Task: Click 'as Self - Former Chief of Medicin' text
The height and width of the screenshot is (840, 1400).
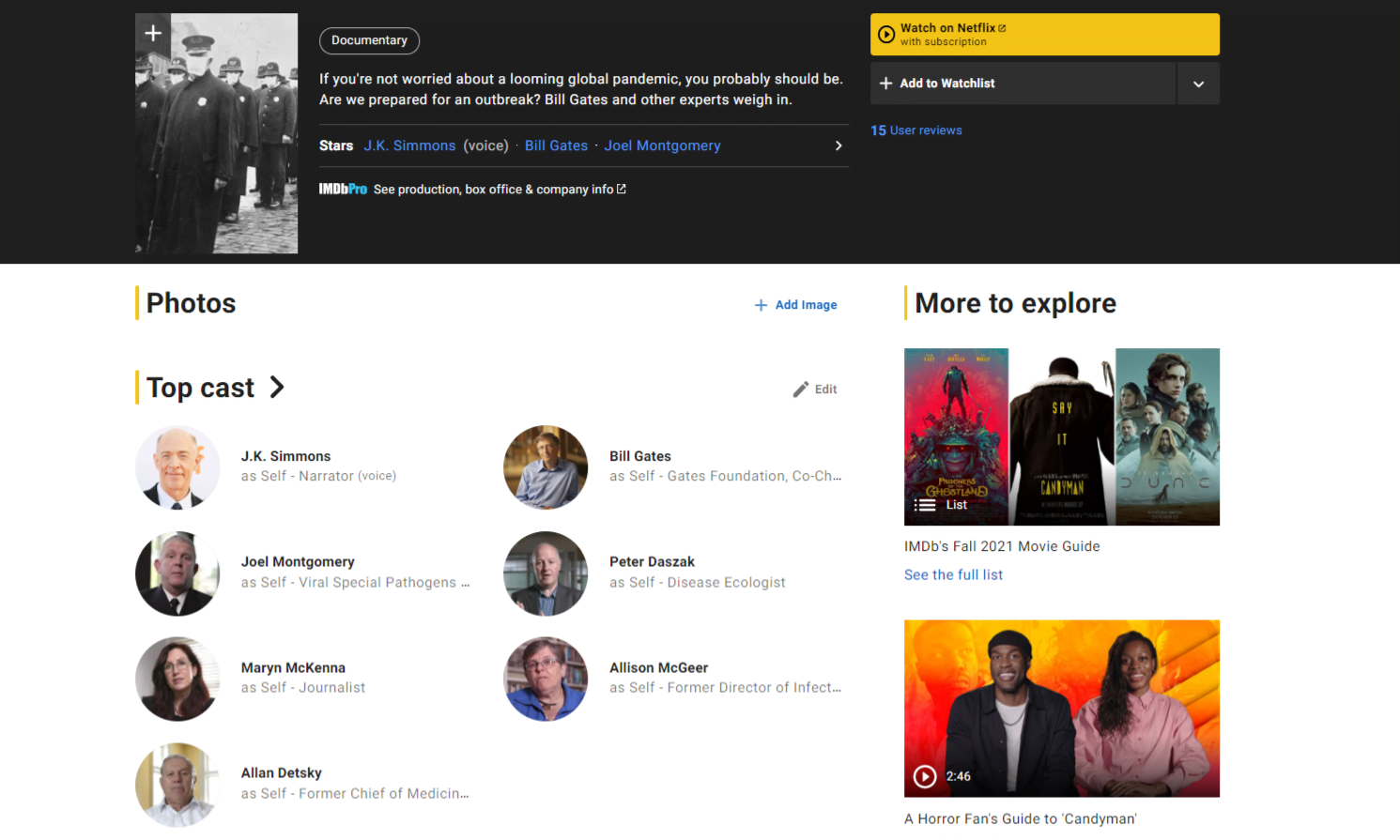Action: pos(355,793)
